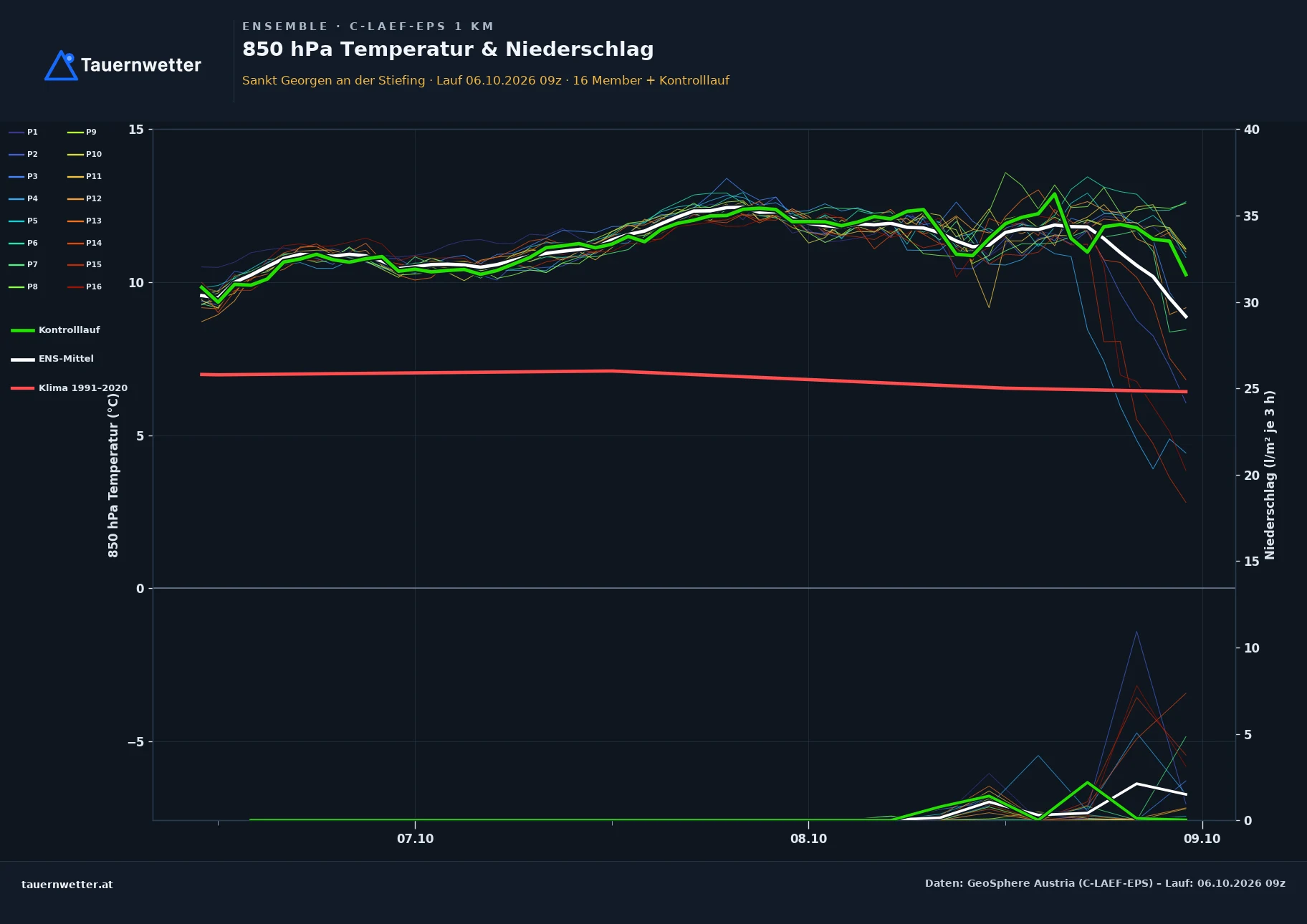
Task: Select the P3 legend entry
Action: pyautogui.click(x=24, y=176)
